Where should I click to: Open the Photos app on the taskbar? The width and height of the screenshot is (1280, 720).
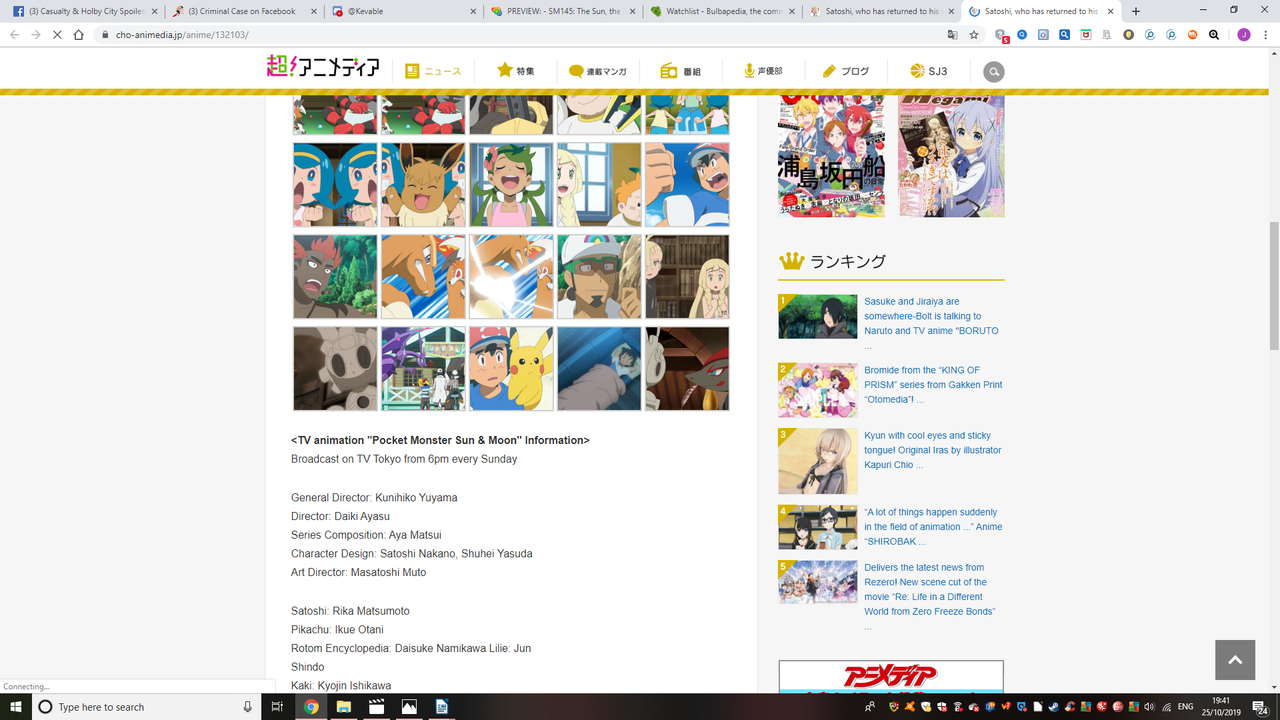click(x=409, y=706)
